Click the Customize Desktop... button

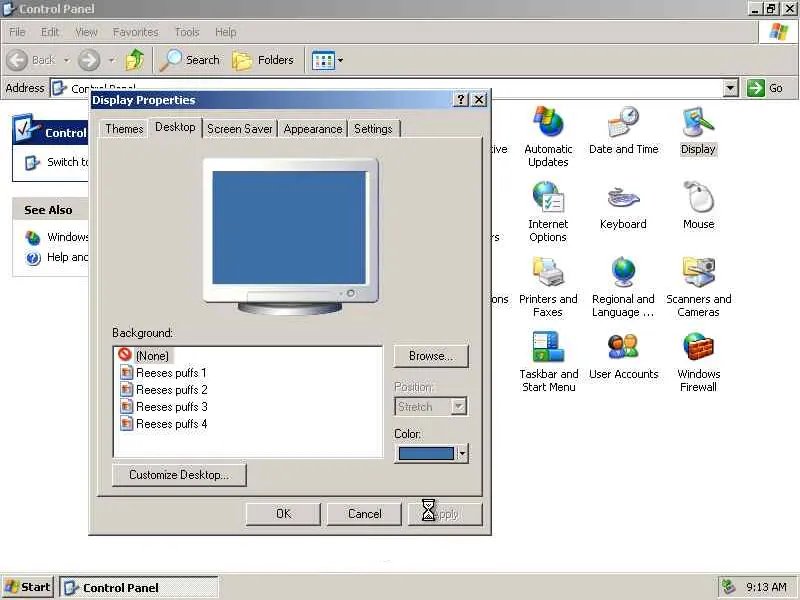179,474
